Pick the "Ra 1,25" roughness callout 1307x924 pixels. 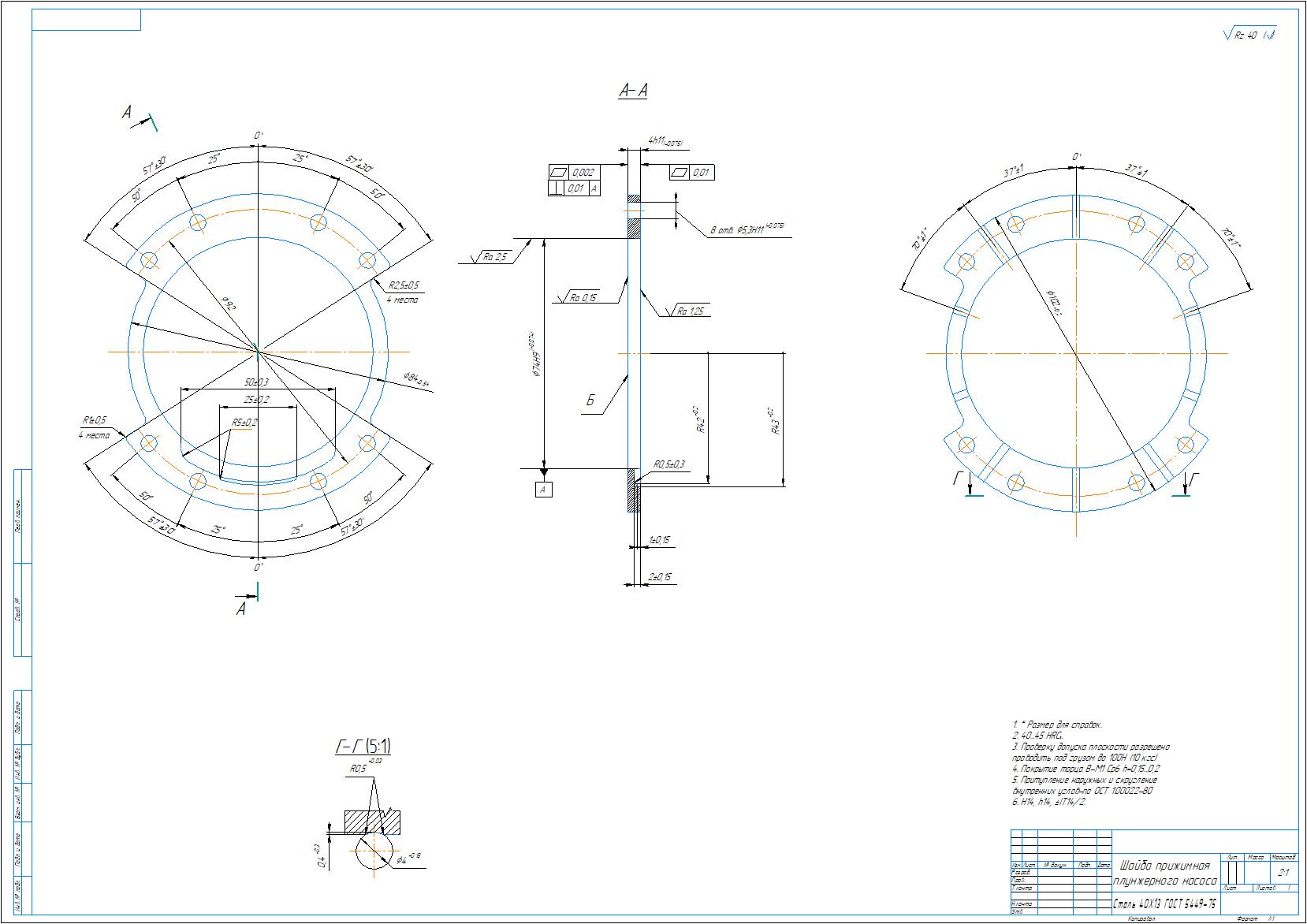pos(689,311)
